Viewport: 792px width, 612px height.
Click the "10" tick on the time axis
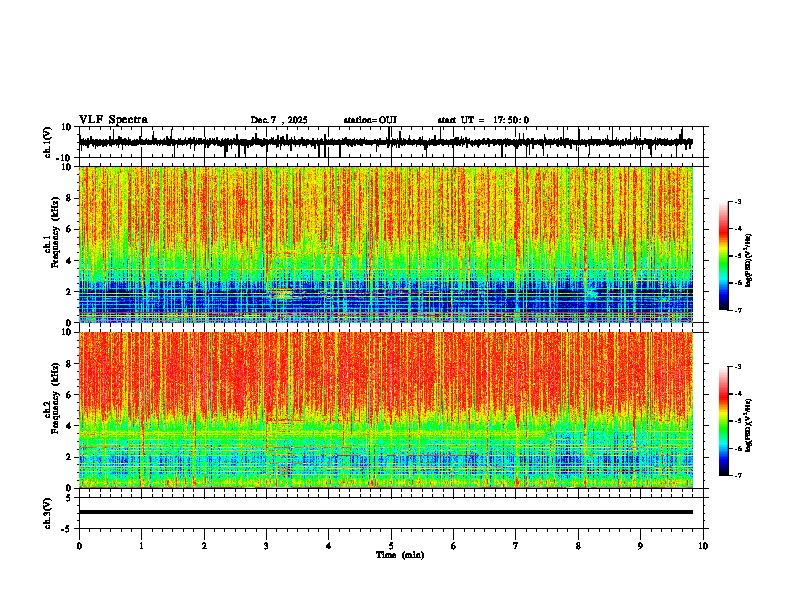(x=703, y=546)
